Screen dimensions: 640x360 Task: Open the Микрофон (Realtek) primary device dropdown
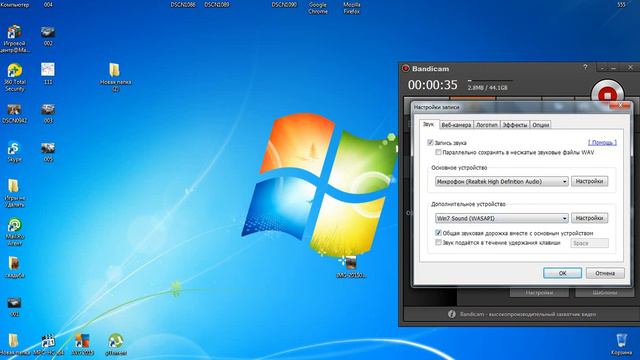click(502, 181)
